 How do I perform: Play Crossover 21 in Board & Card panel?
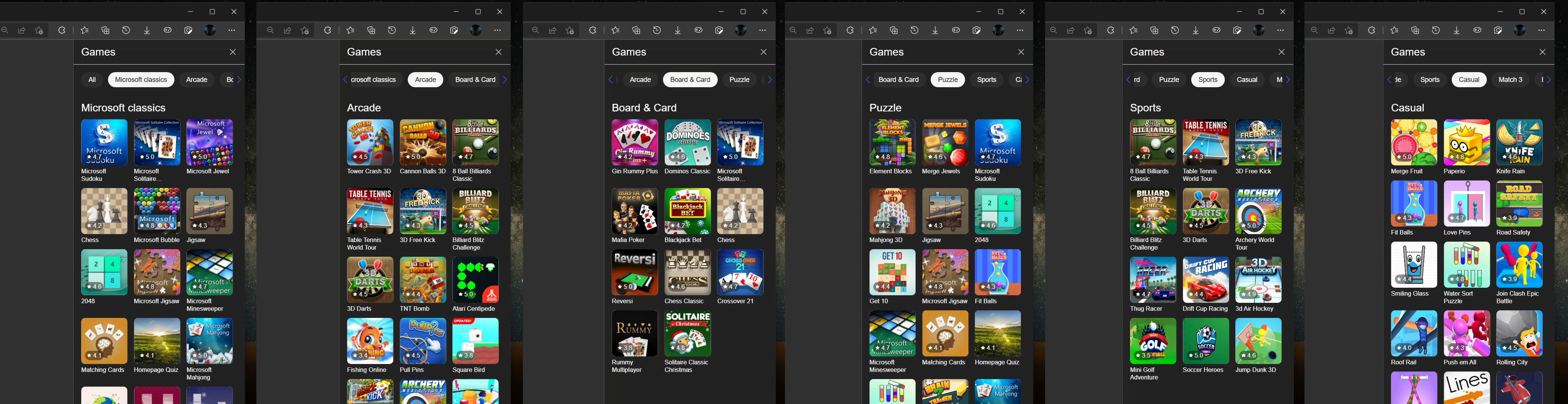pyautogui.click(x=740, y=277)
